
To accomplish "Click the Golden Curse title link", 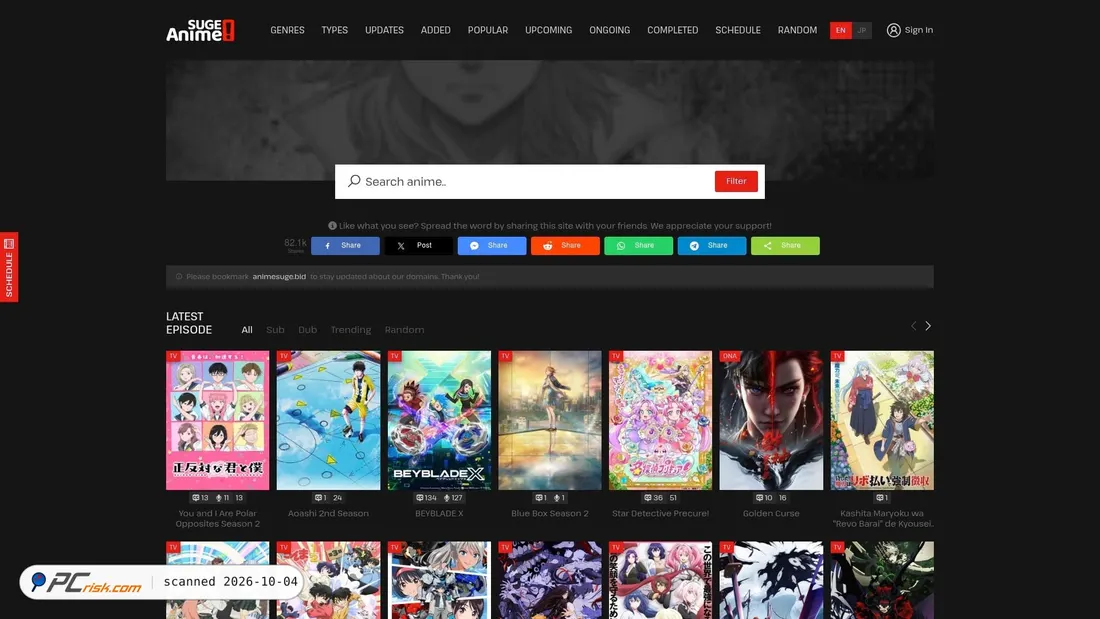I will point(771,514).
